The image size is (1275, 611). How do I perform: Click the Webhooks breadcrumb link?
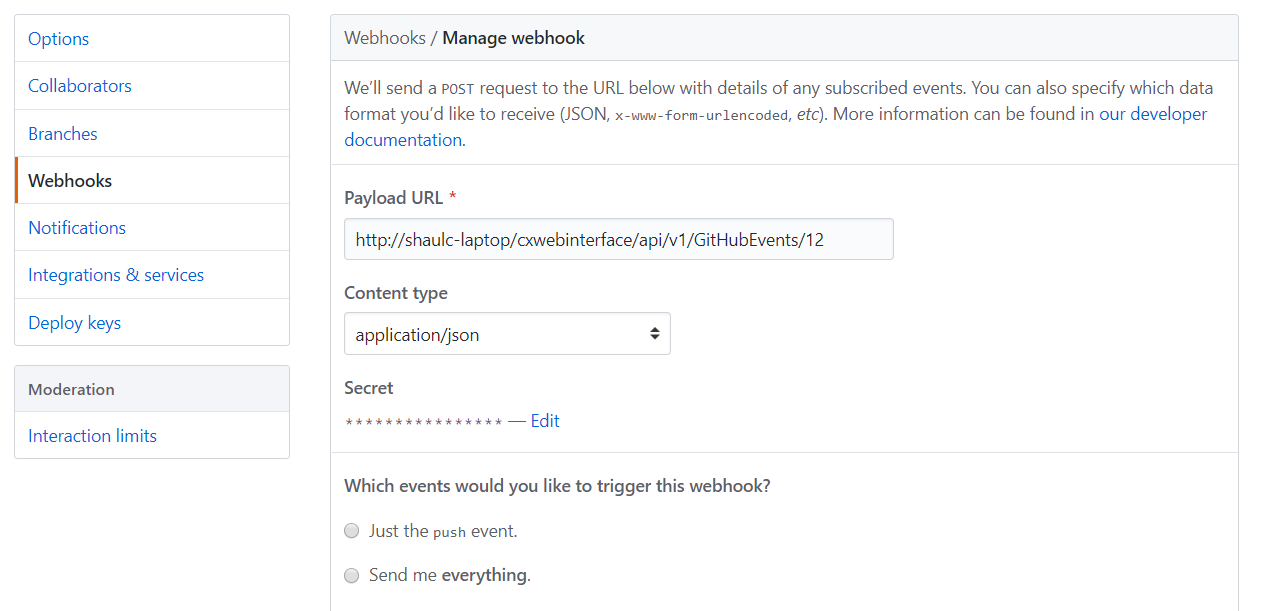385,36
